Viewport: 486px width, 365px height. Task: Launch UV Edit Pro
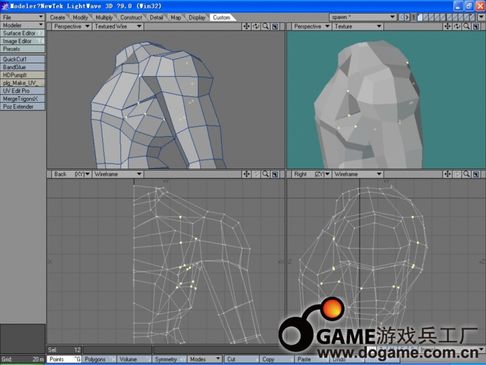[22, 91]
